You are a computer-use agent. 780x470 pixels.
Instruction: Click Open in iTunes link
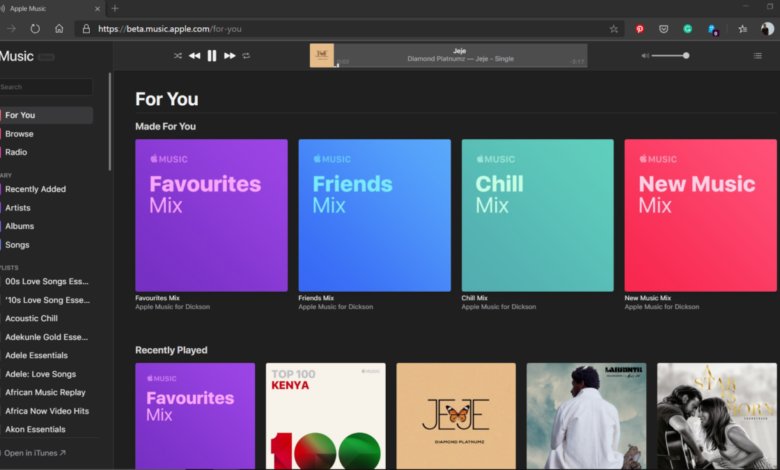coord(34,453)
